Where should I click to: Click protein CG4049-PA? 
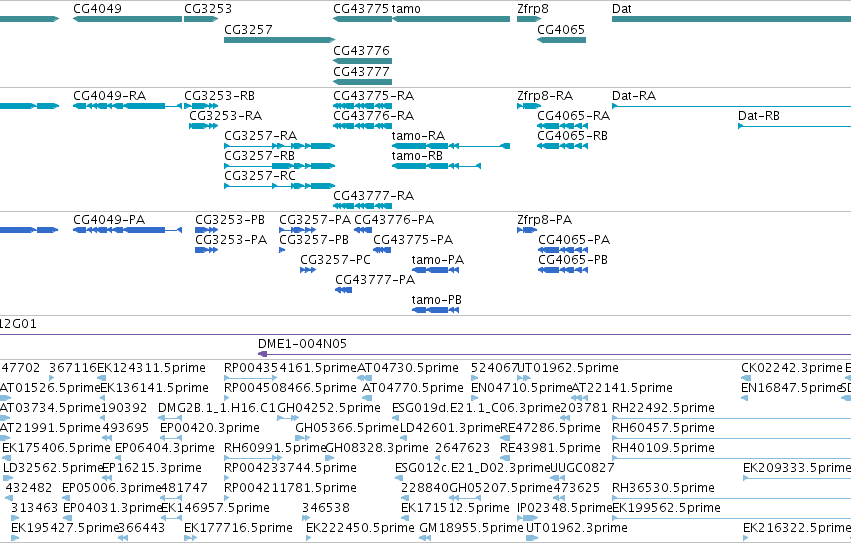click(128, 230)
